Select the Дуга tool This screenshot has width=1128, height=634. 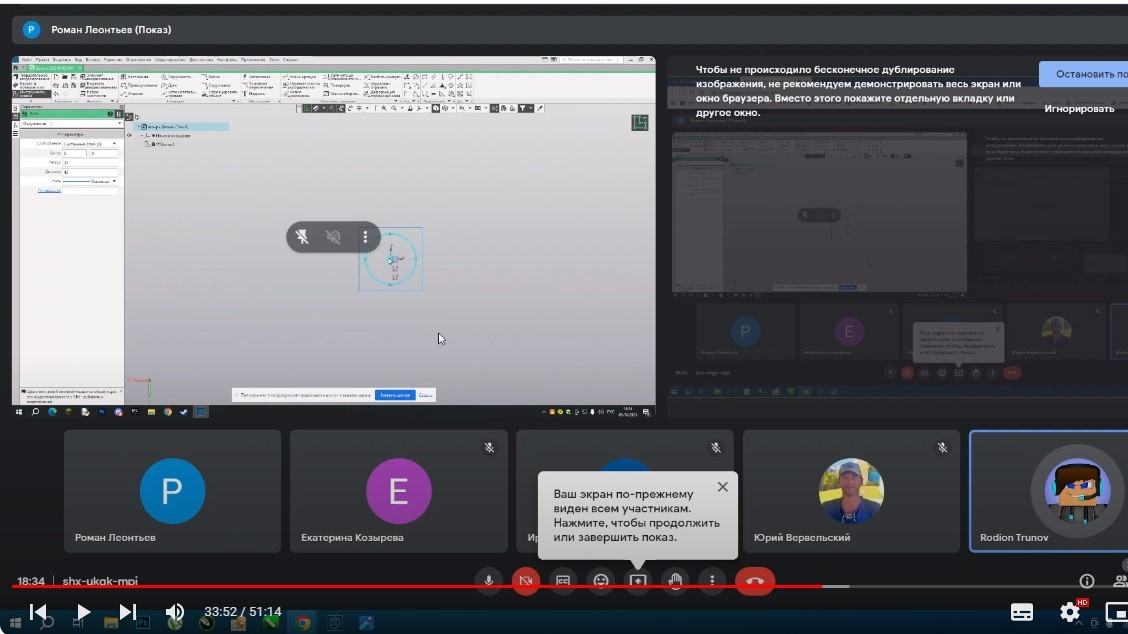168,85
